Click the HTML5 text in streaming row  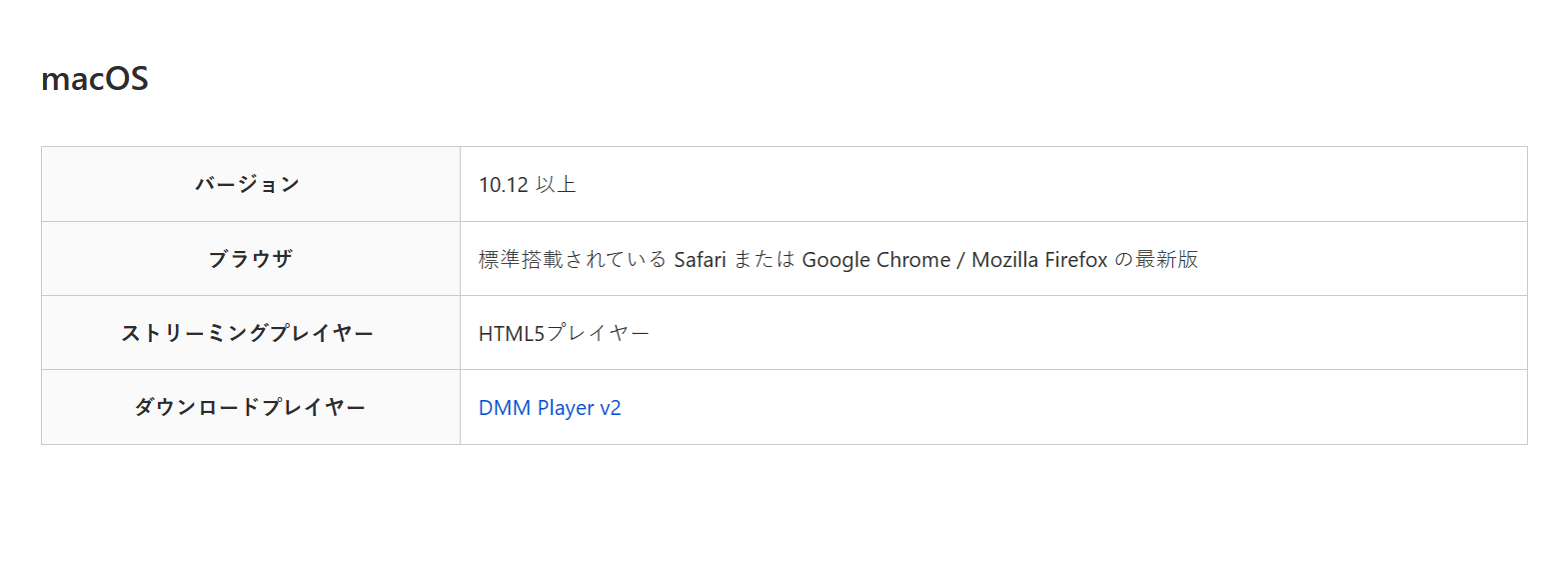click(511, 334)
